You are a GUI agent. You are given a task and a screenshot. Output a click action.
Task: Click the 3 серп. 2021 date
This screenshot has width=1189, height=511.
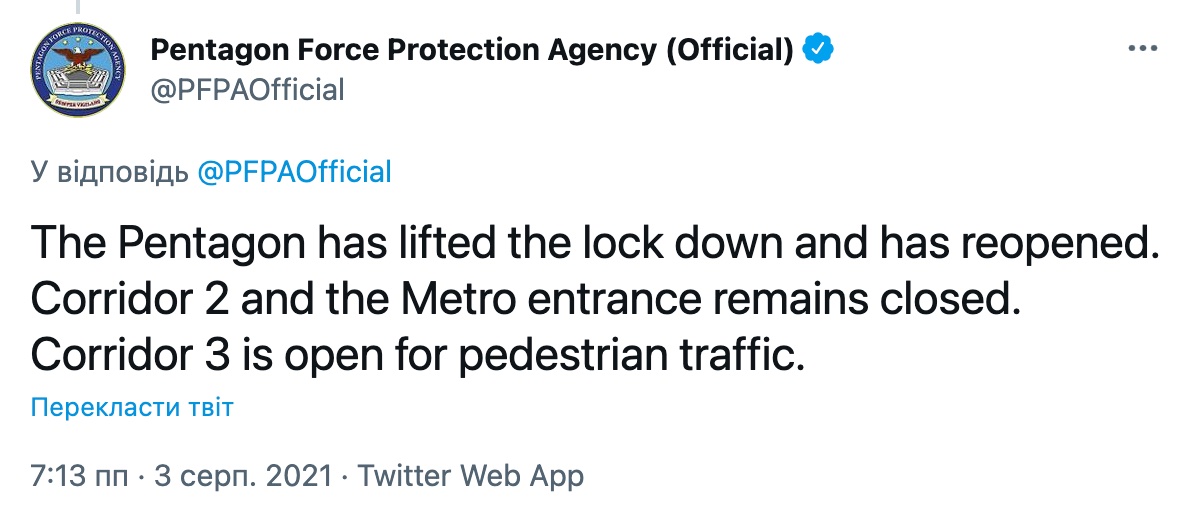click(243, 476)
